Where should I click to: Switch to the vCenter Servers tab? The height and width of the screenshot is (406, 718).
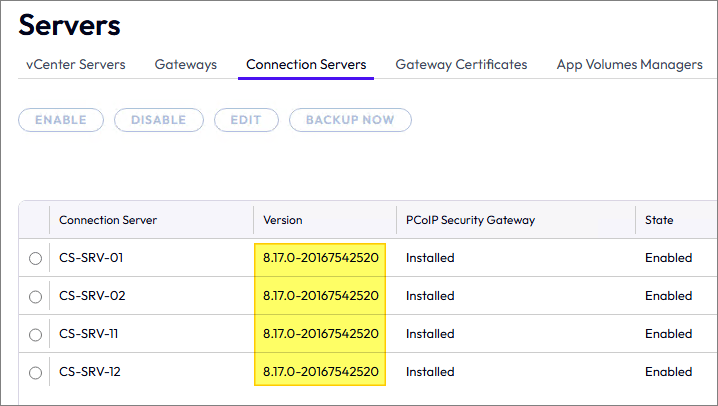(76, 65)
